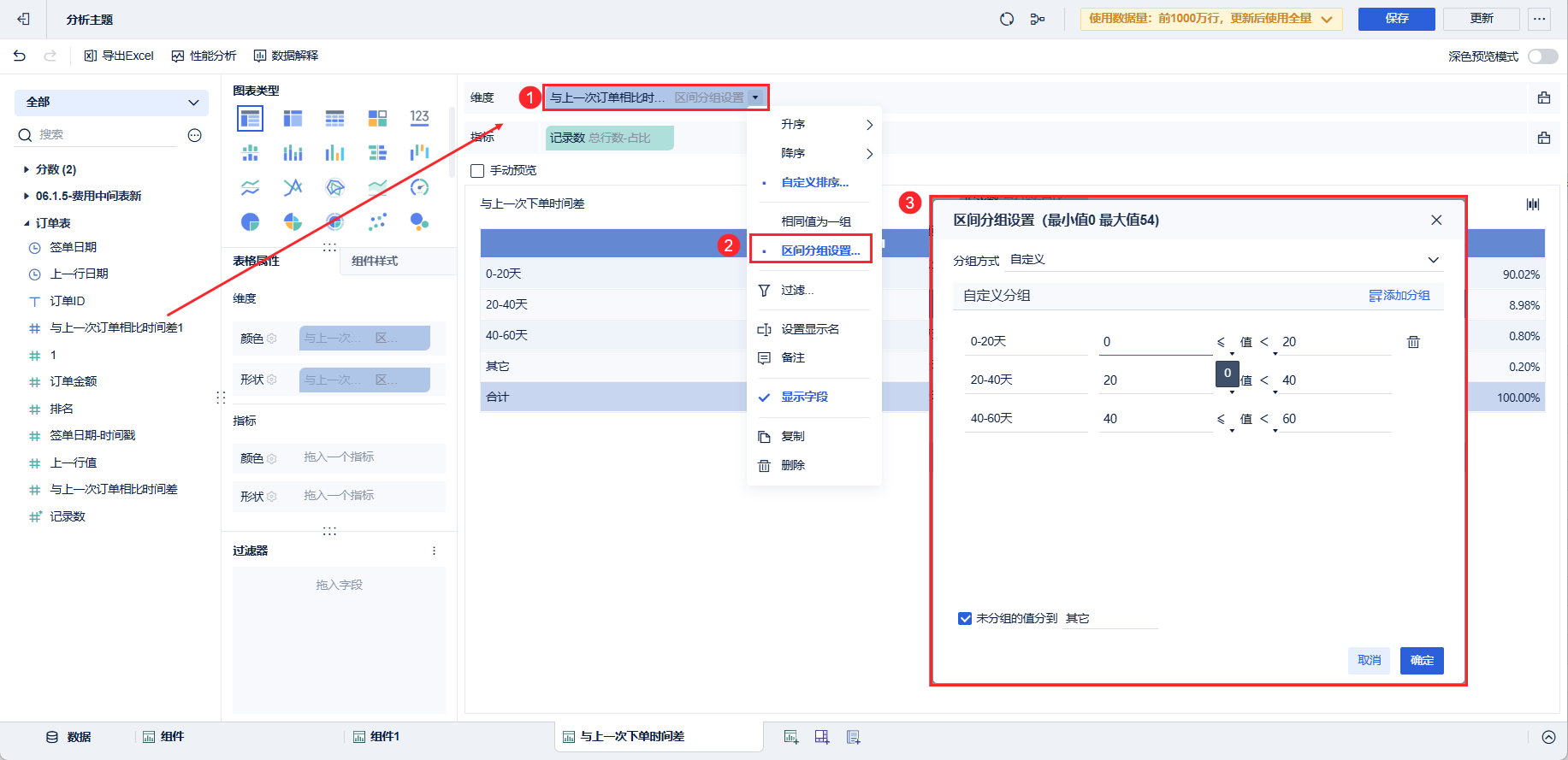Select the grouped table chart type
This screenshot has height=760, width=1568.
point(251,118)
